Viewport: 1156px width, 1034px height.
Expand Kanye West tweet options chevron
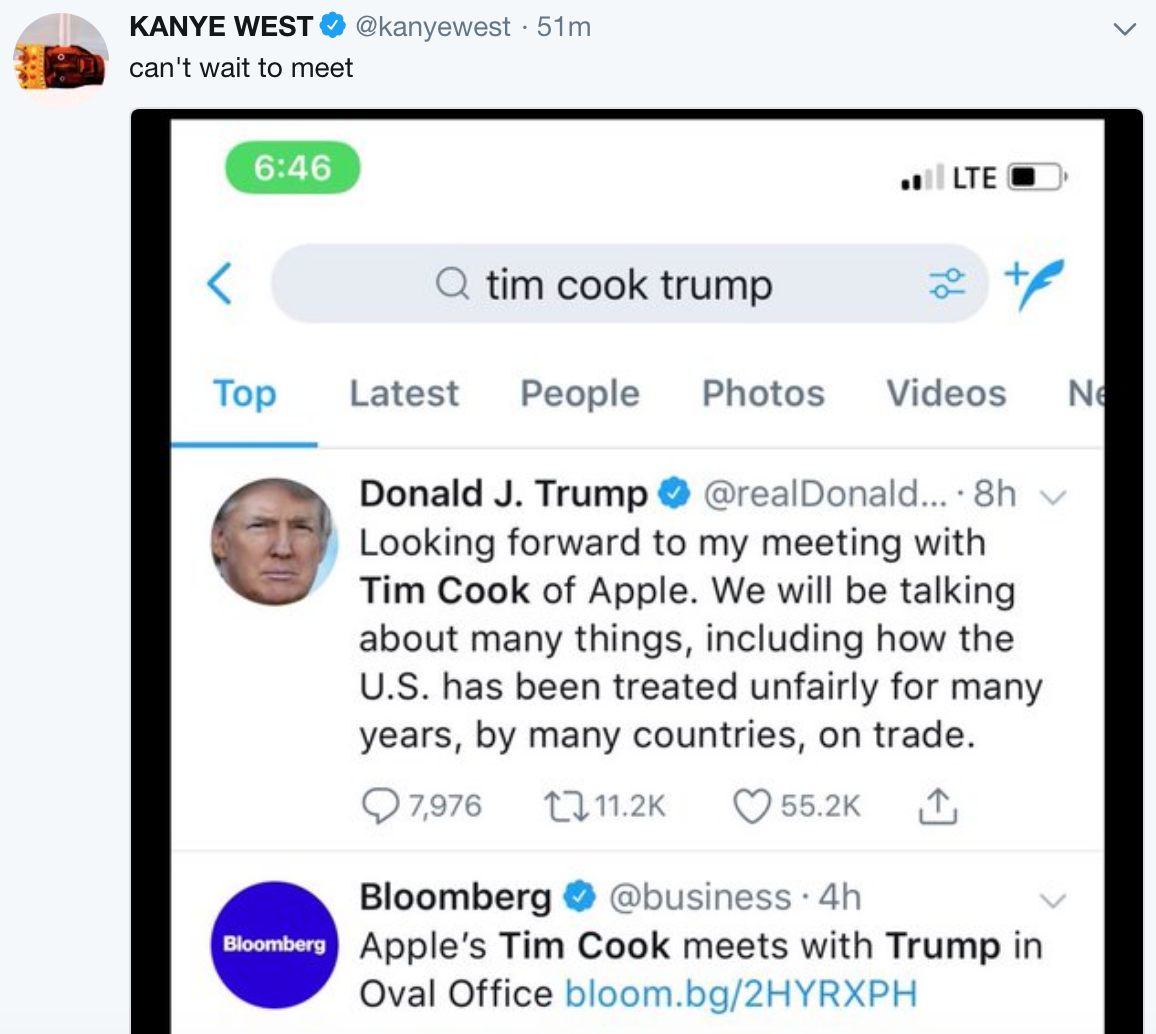point(1125,30)
